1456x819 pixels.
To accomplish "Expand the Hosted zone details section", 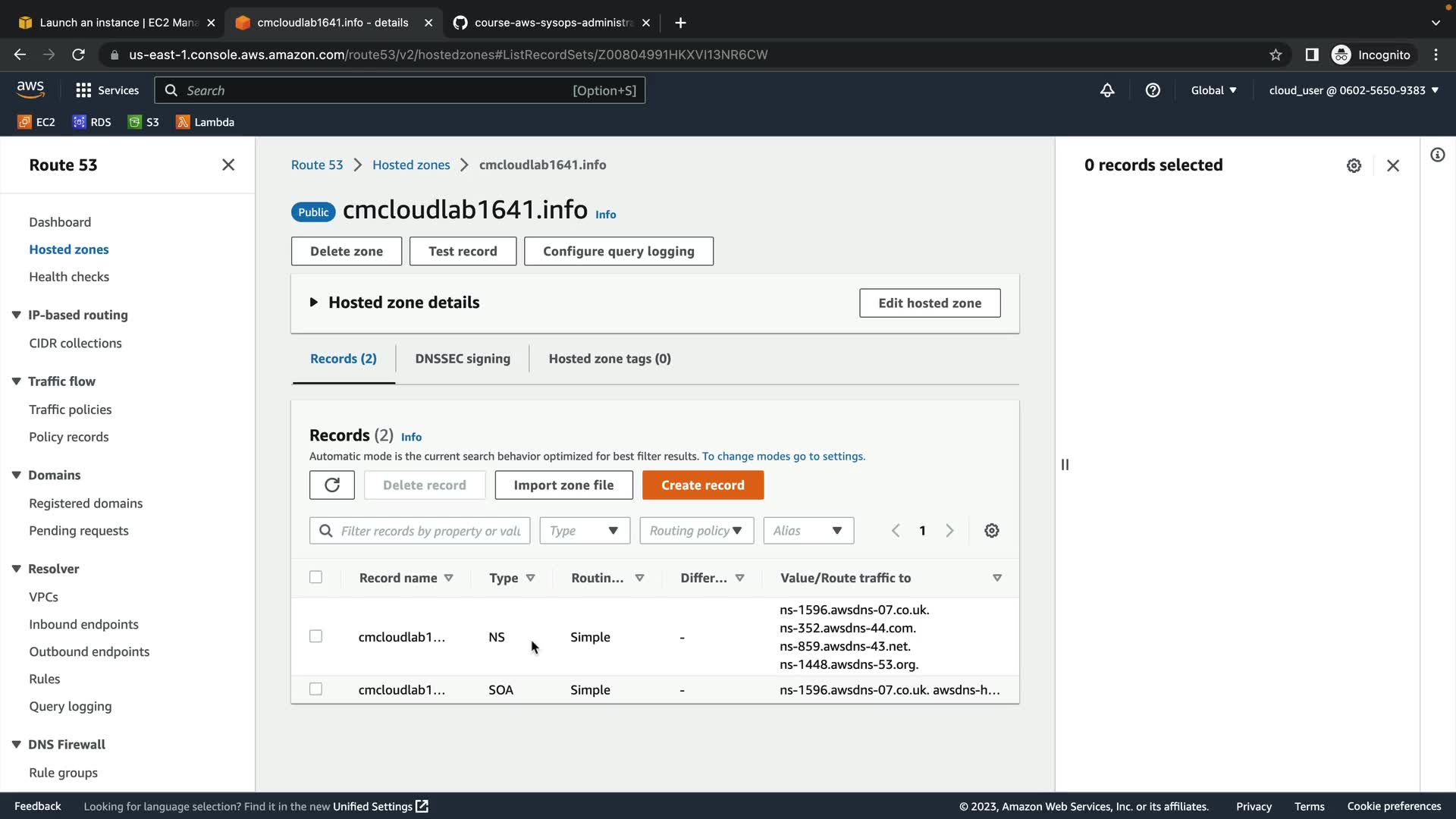I will 314,303.
